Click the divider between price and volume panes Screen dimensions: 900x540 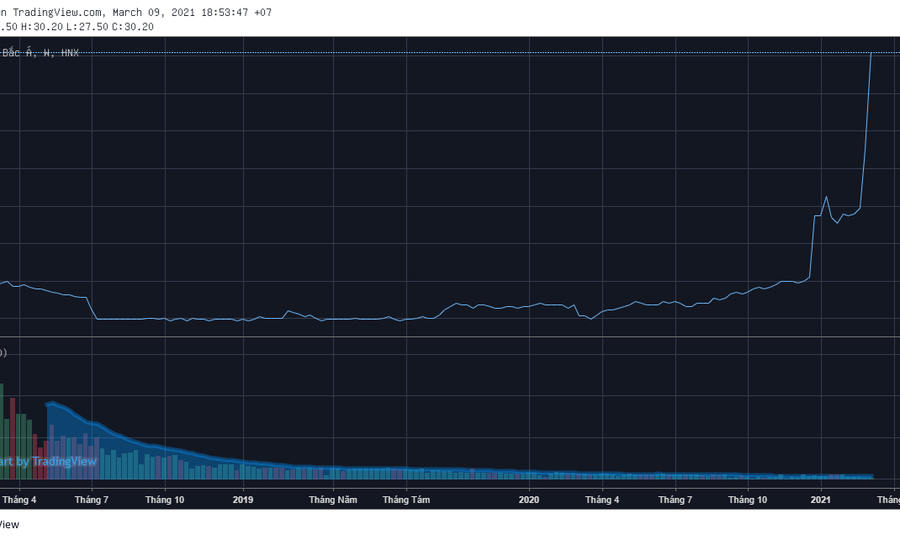click(450, 337)
